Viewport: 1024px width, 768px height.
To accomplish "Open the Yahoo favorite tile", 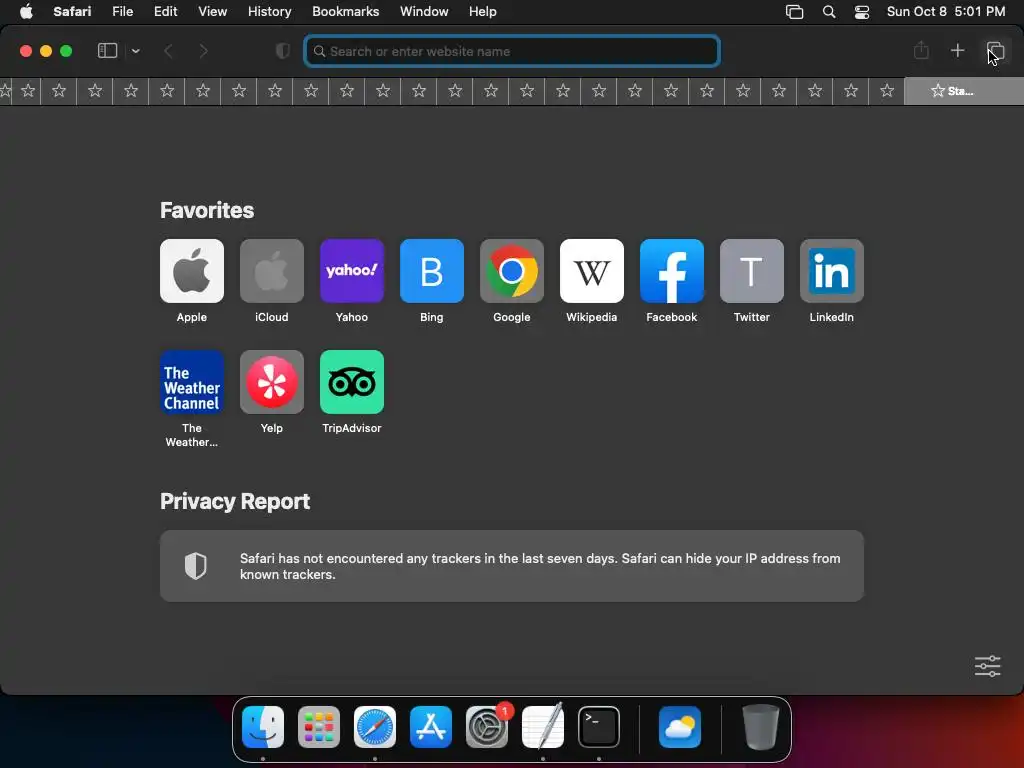I will 351,271.
